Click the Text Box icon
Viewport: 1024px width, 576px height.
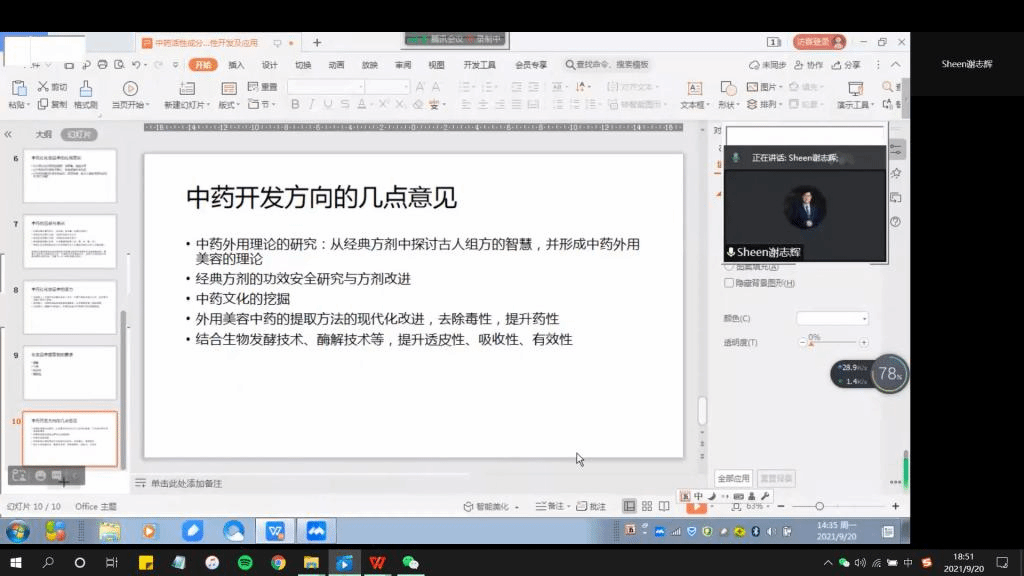point(694,88)
